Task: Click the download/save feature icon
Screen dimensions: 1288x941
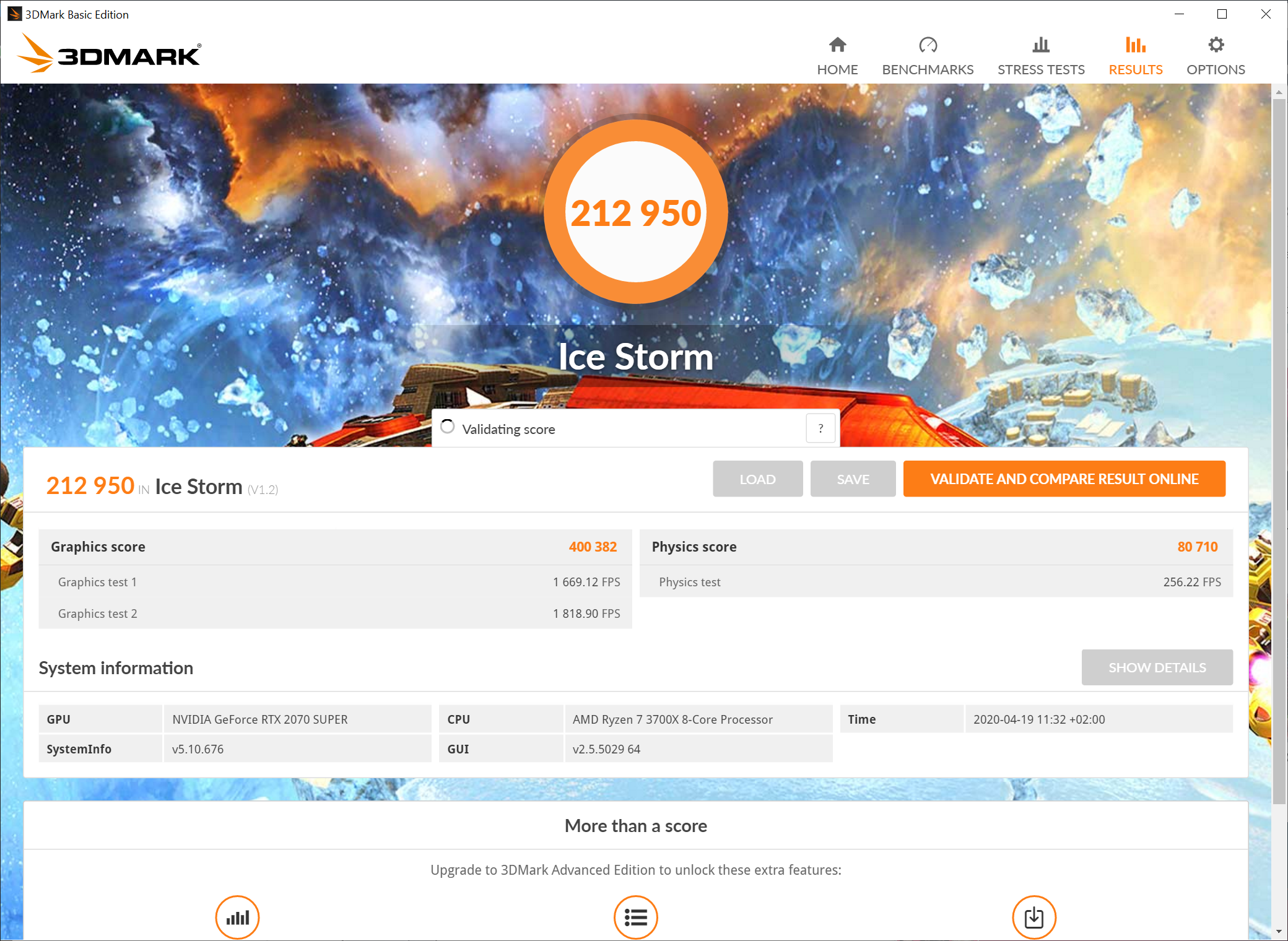Action: (x=1033, y=917)
